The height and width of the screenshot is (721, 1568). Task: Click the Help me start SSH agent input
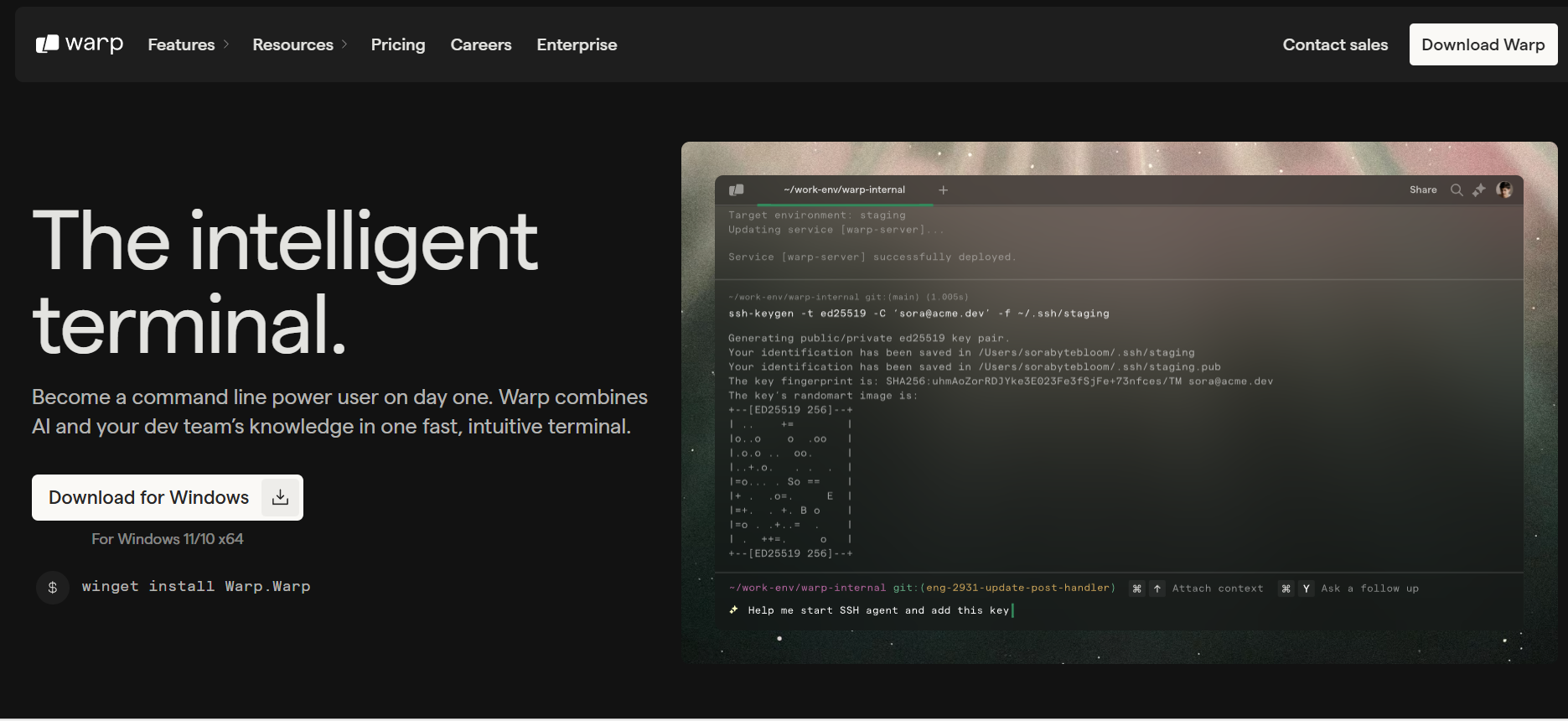click(878, 610)
